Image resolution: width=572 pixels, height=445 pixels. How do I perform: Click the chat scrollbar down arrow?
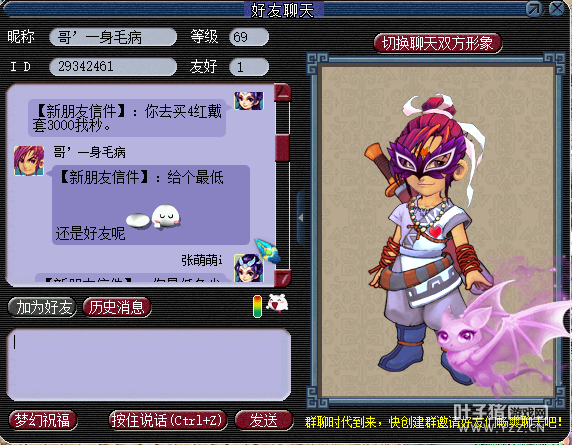pos(283,278)
